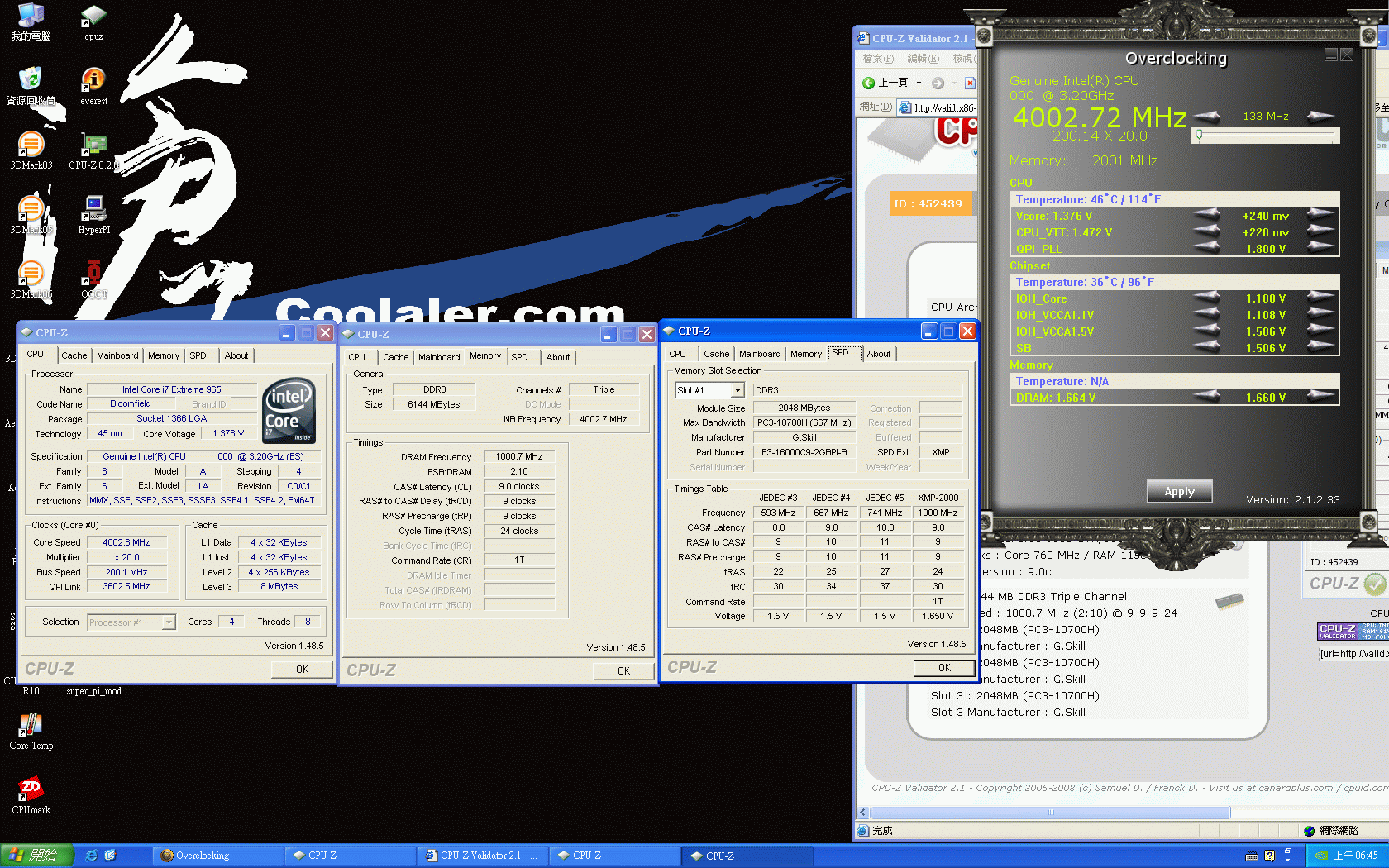The height and width of the screenshot is (868, 1389).
Task: Select Memory tab in third CPU-Z window
Action: pyautogui.click(x=806, y=354)
